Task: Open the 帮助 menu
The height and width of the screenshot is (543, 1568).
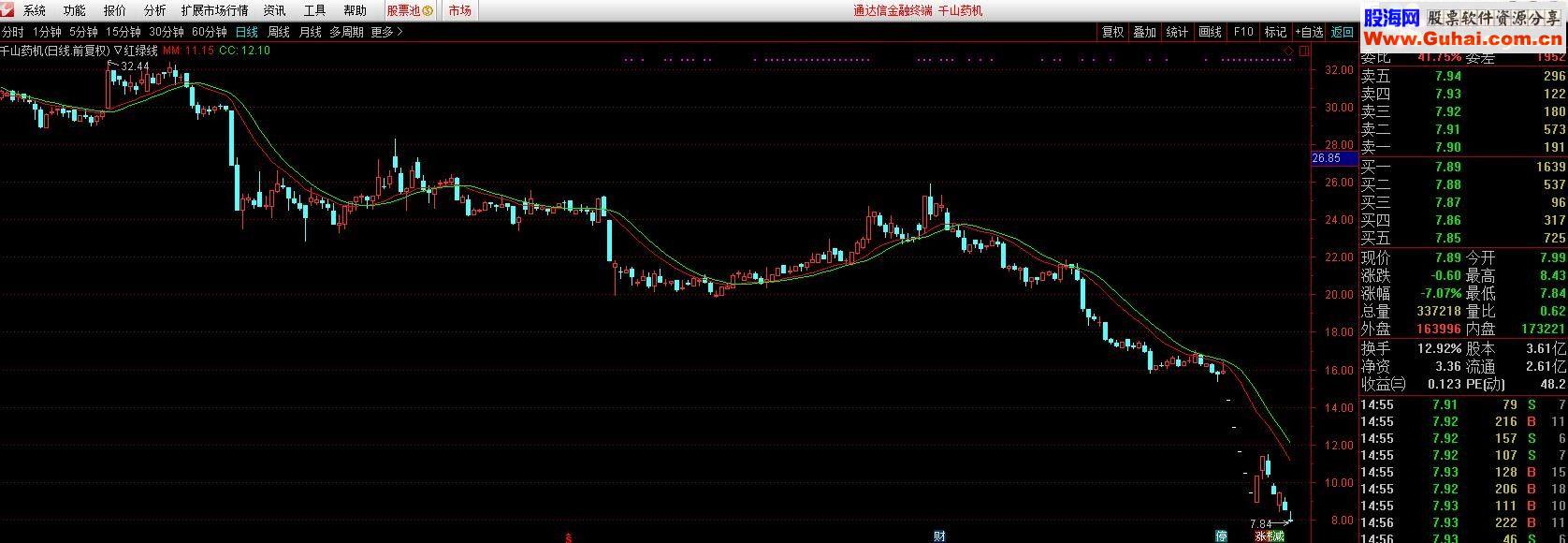Action: point(356,10)
